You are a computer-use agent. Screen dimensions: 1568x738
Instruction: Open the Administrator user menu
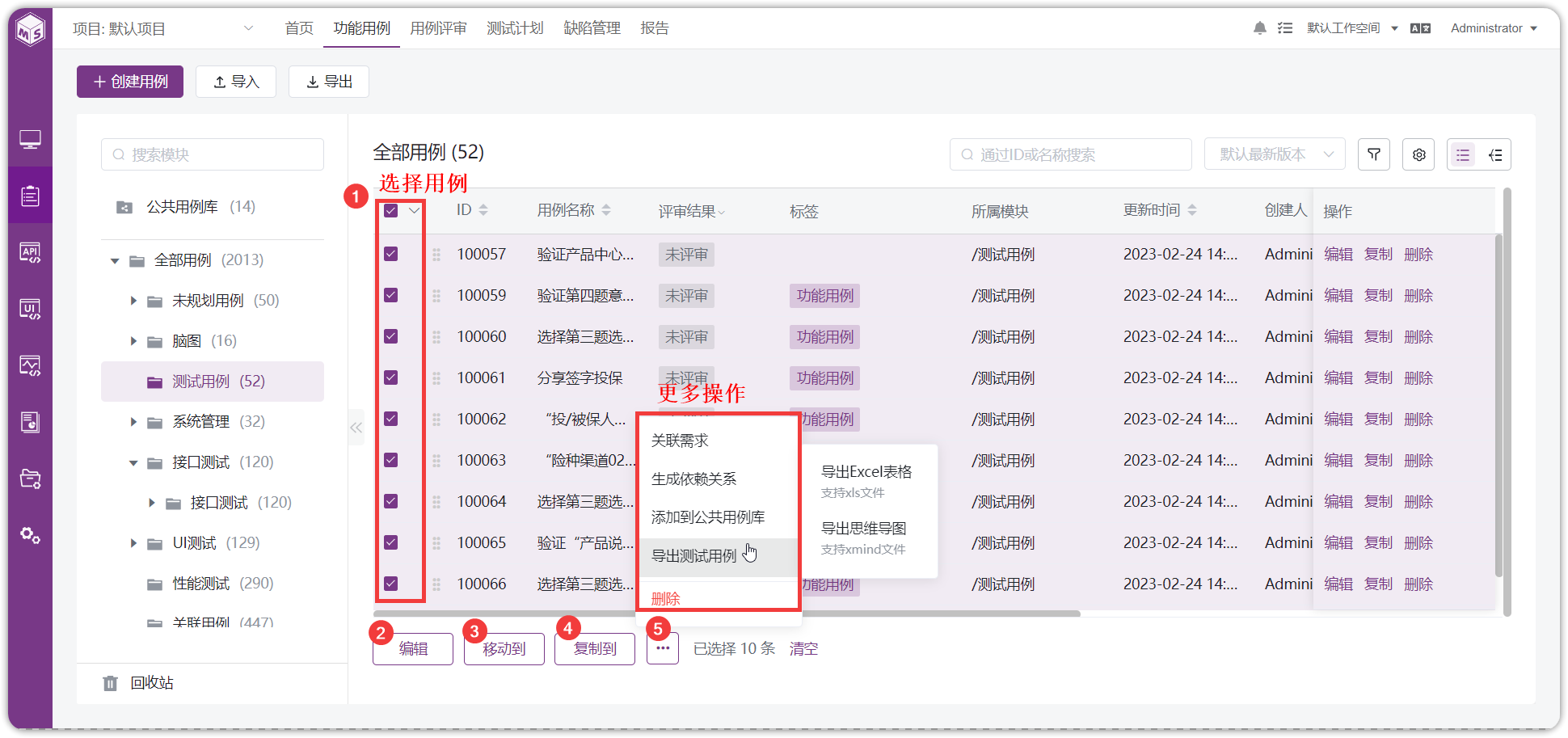click(x=1494, y=28)
